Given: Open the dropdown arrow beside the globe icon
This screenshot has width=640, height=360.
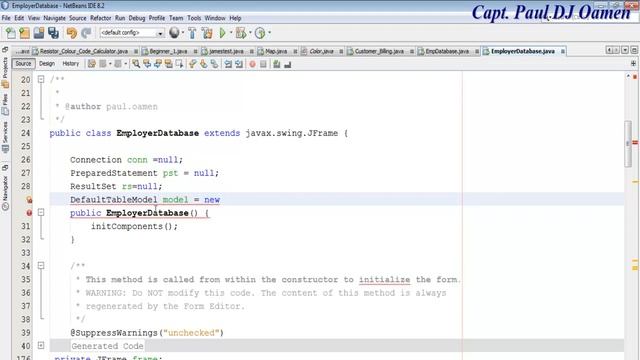Looking at the screenshot, I should [x=182, y=33].
